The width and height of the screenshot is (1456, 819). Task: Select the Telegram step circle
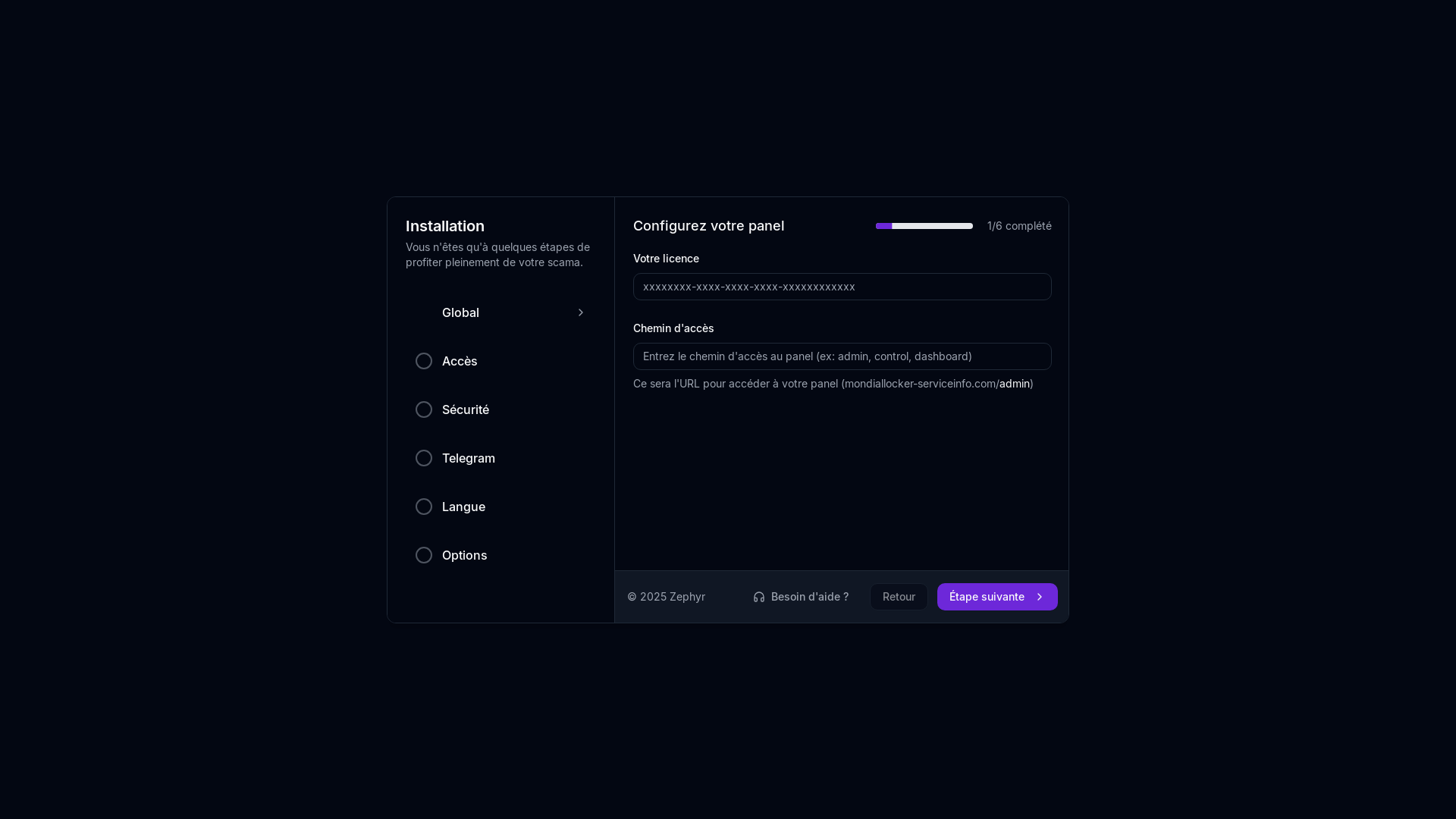coord(424,458)
